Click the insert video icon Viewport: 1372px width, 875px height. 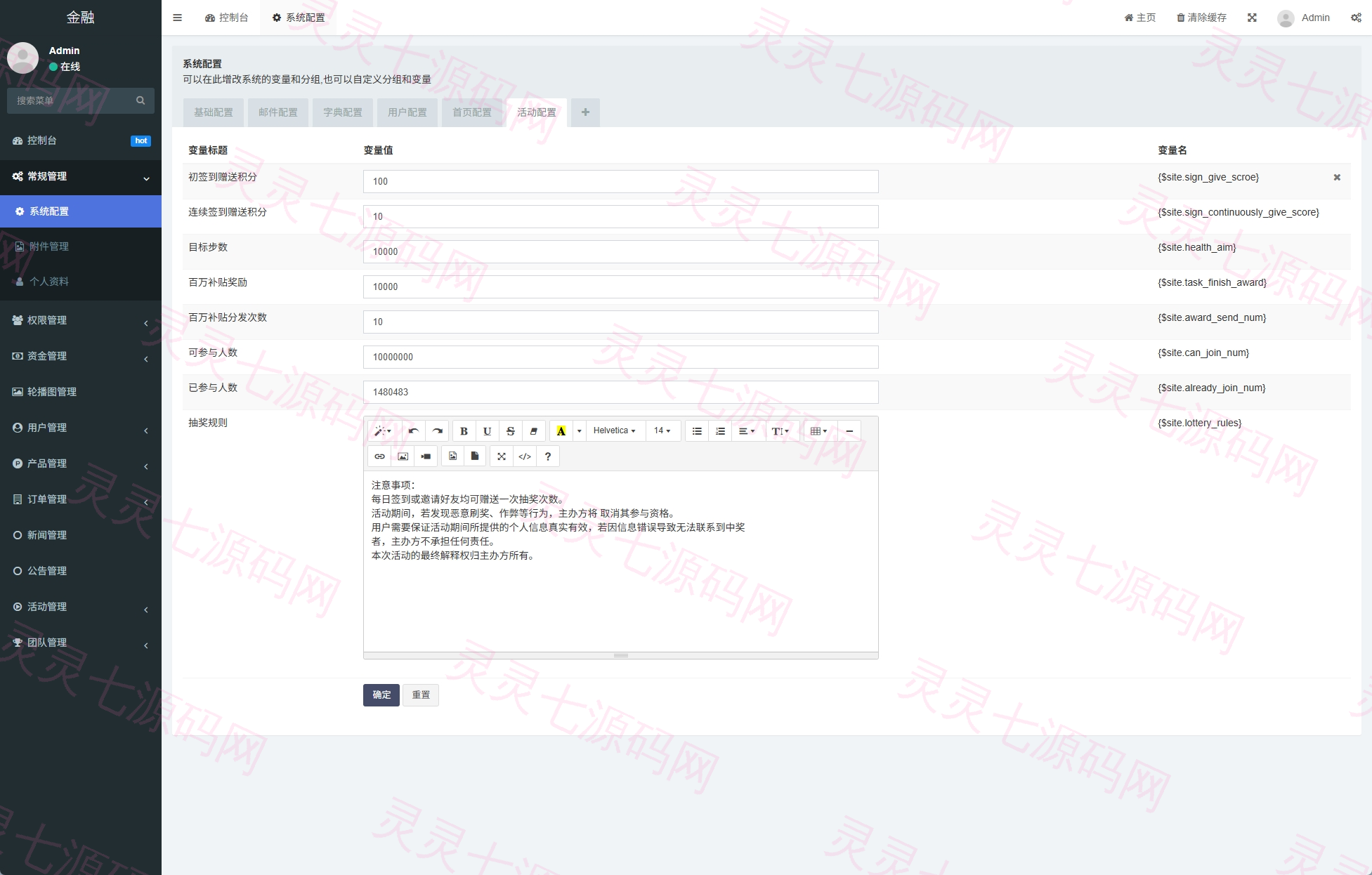[x=426, y=456]
